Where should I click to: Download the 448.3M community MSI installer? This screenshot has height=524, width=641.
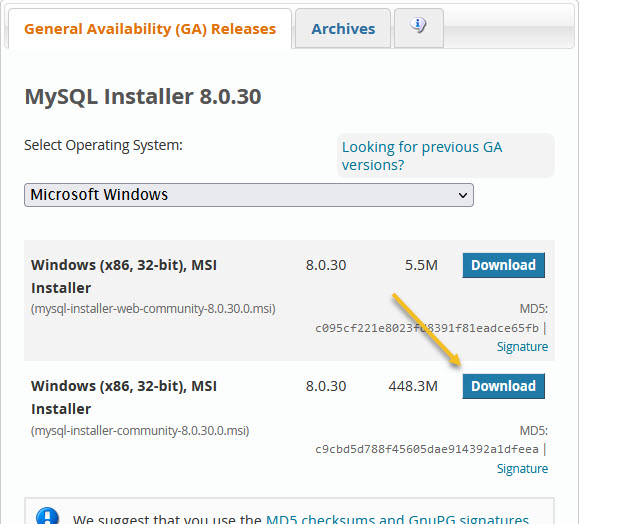point(503,386)
